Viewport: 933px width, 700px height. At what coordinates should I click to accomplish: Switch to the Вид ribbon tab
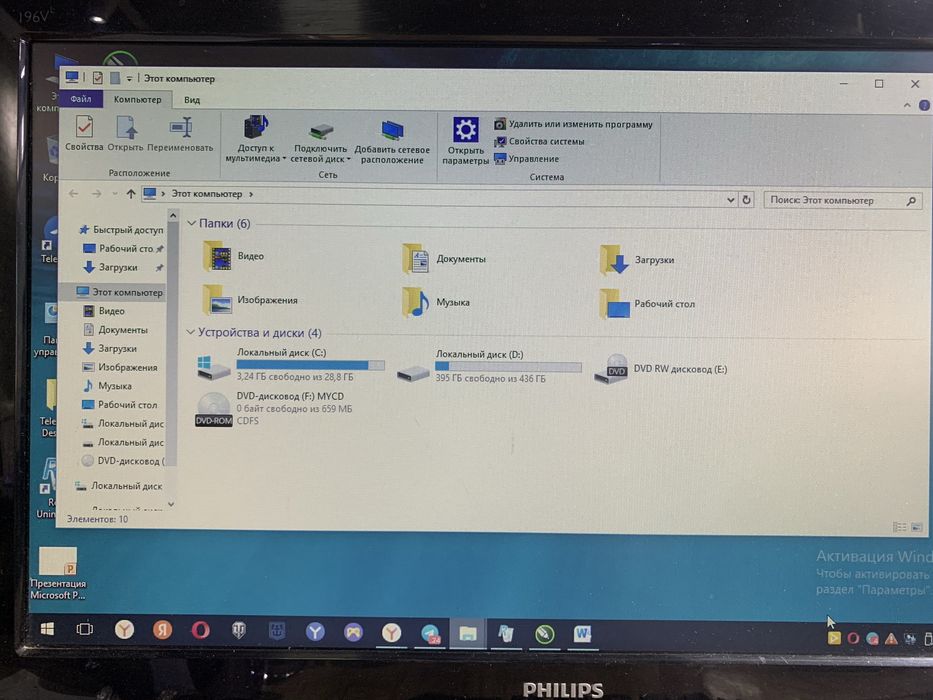tap(192, 100)
